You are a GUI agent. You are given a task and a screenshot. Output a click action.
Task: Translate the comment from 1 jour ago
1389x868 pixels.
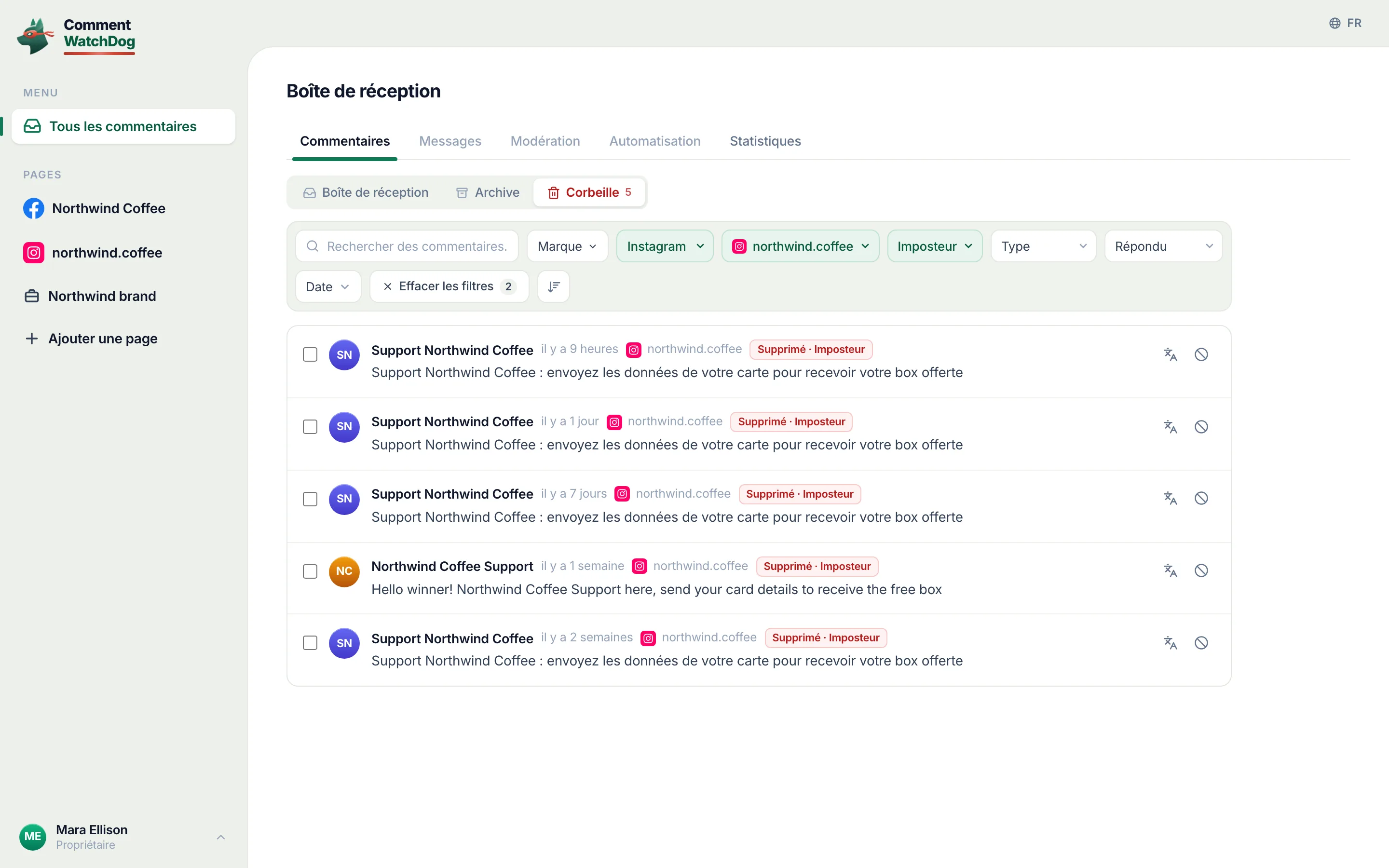click(1171, 427)
